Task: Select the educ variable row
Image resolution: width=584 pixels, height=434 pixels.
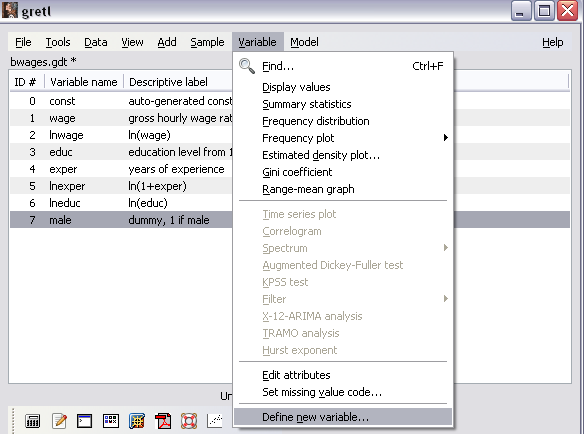Action: [x=121, y=152]
